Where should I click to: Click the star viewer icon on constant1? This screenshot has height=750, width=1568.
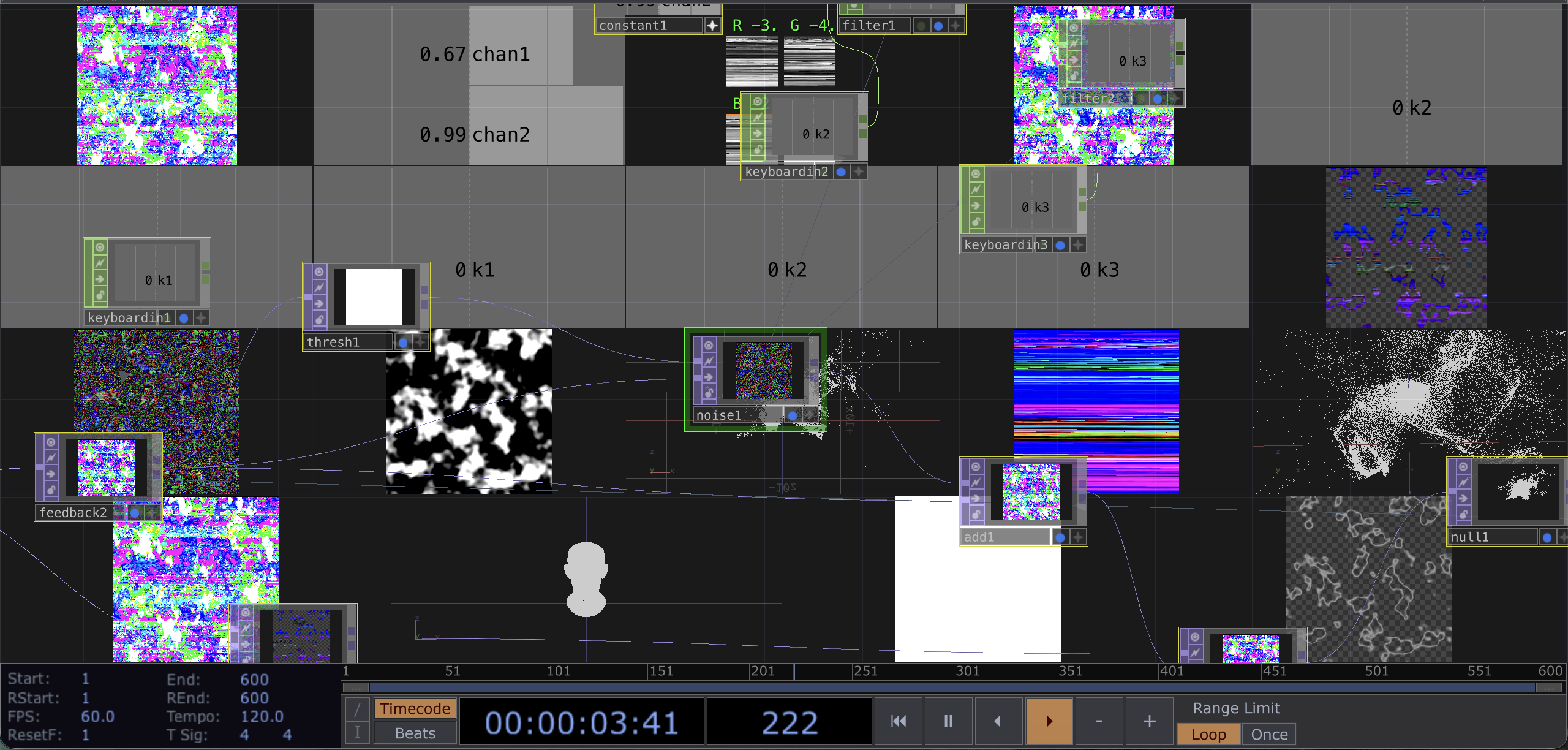tap(712, 26)
